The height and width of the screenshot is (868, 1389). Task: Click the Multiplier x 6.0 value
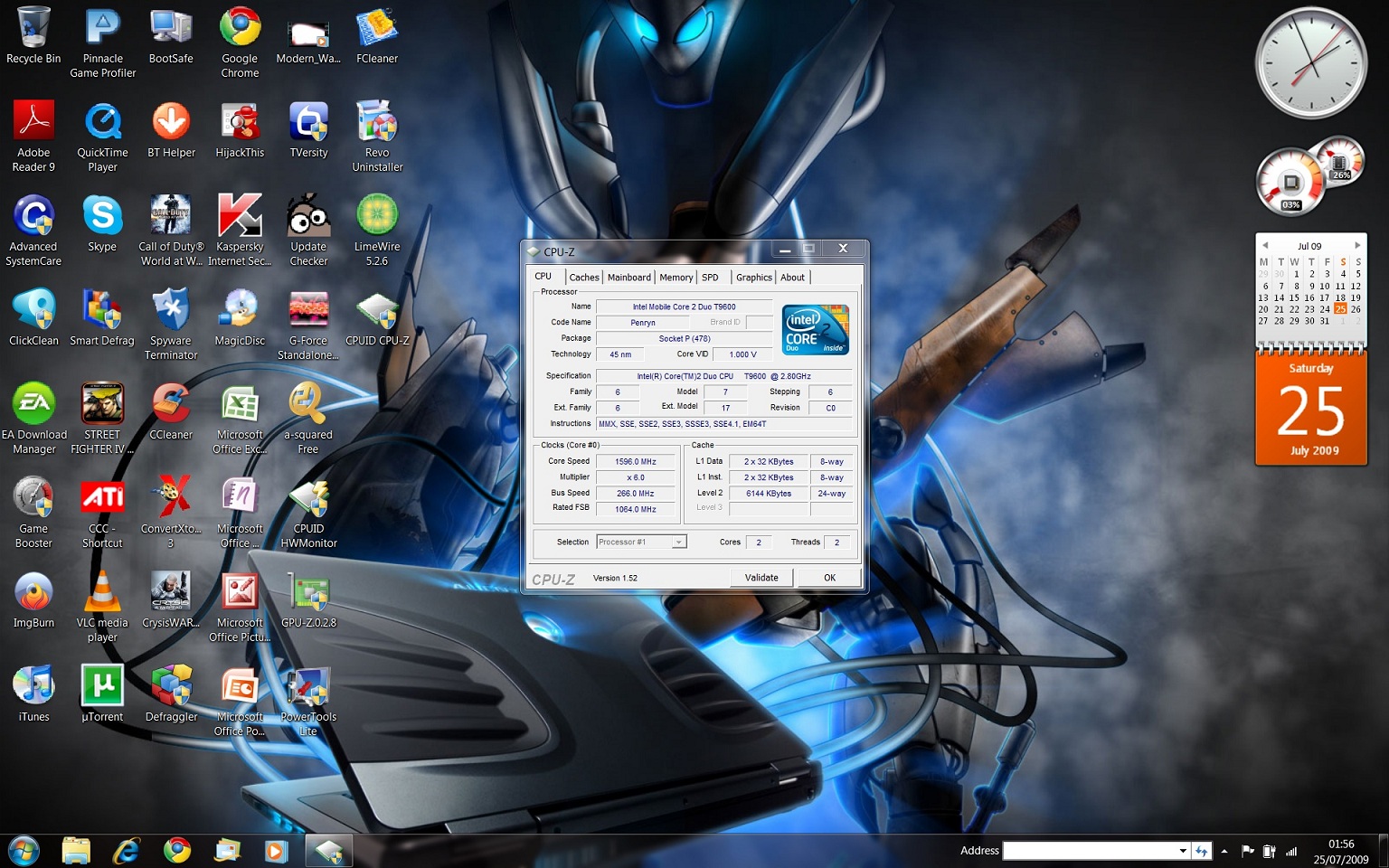tap(635, 477)
